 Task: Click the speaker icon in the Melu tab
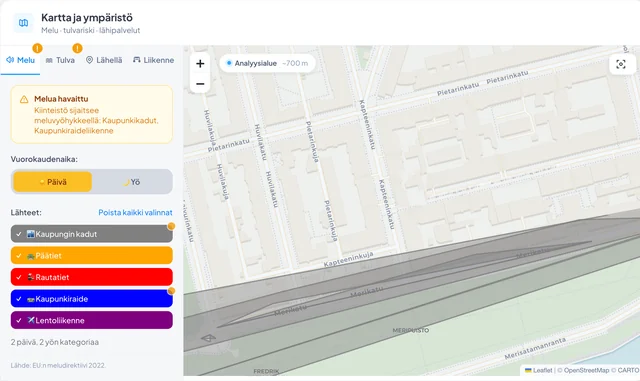point(10,60)
